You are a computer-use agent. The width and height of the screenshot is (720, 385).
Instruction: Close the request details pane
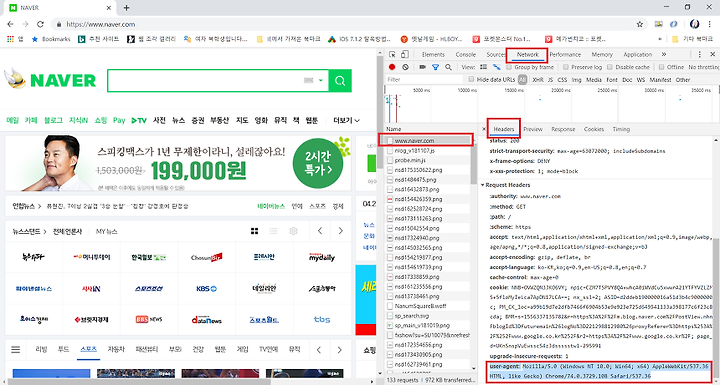(x=484, y=129)
